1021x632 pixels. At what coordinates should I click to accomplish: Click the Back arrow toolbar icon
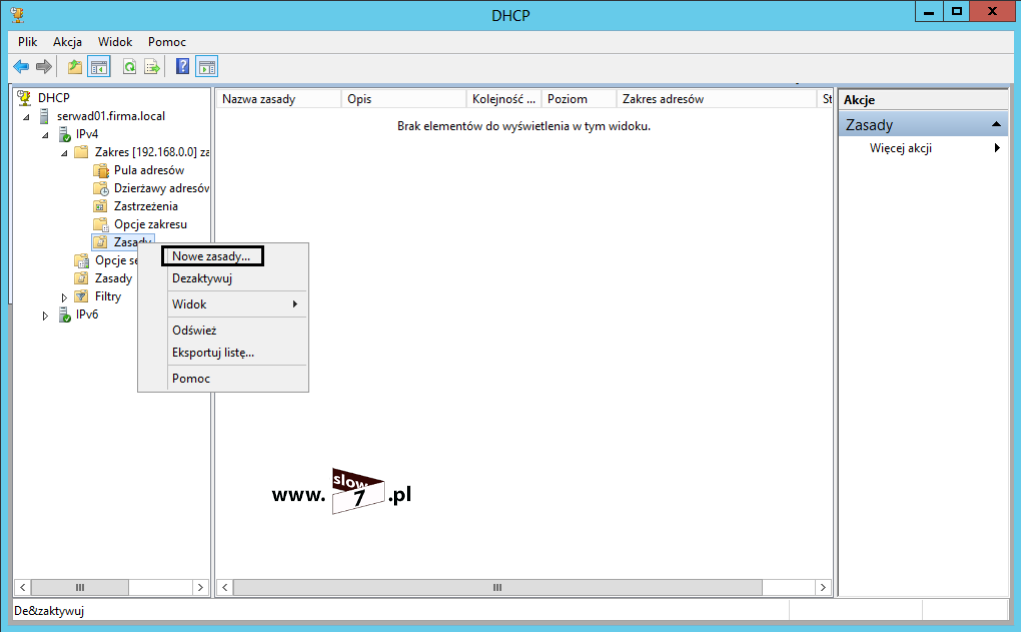21,67
